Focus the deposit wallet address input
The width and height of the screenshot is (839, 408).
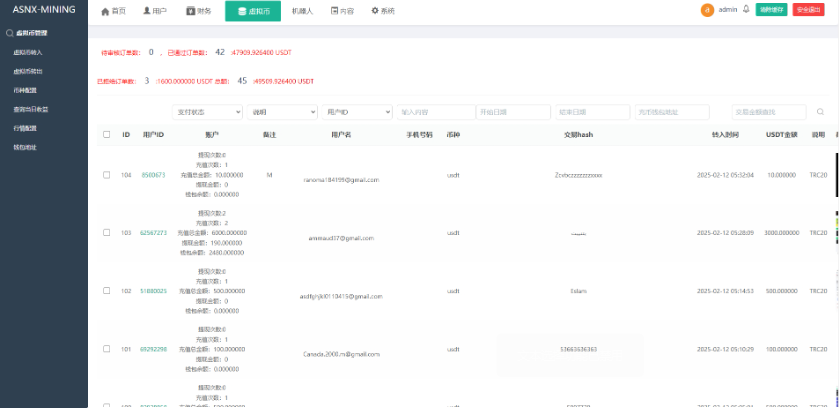coord(672,112)
